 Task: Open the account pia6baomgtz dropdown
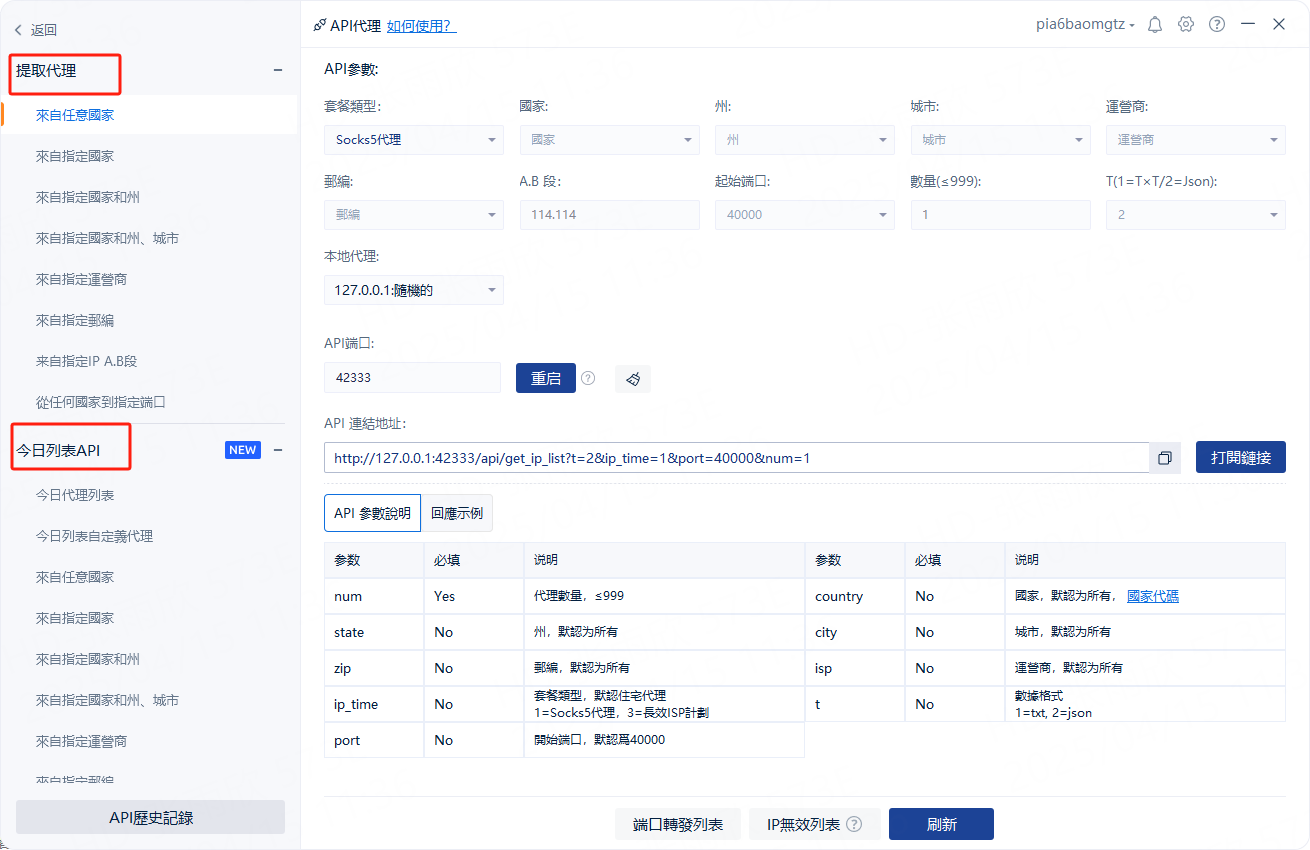(1085, 25)
